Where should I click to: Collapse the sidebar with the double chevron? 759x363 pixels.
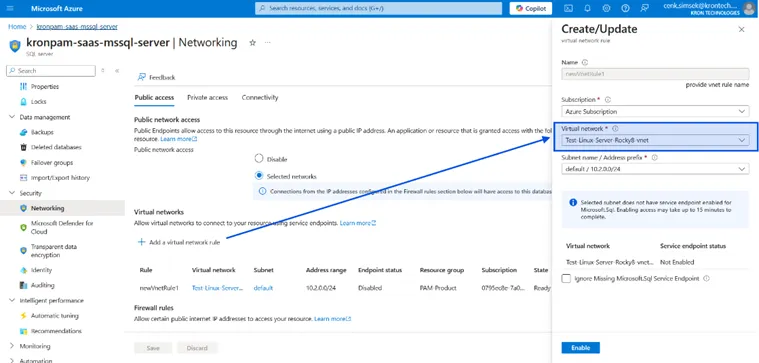click(x=117, y=71)
